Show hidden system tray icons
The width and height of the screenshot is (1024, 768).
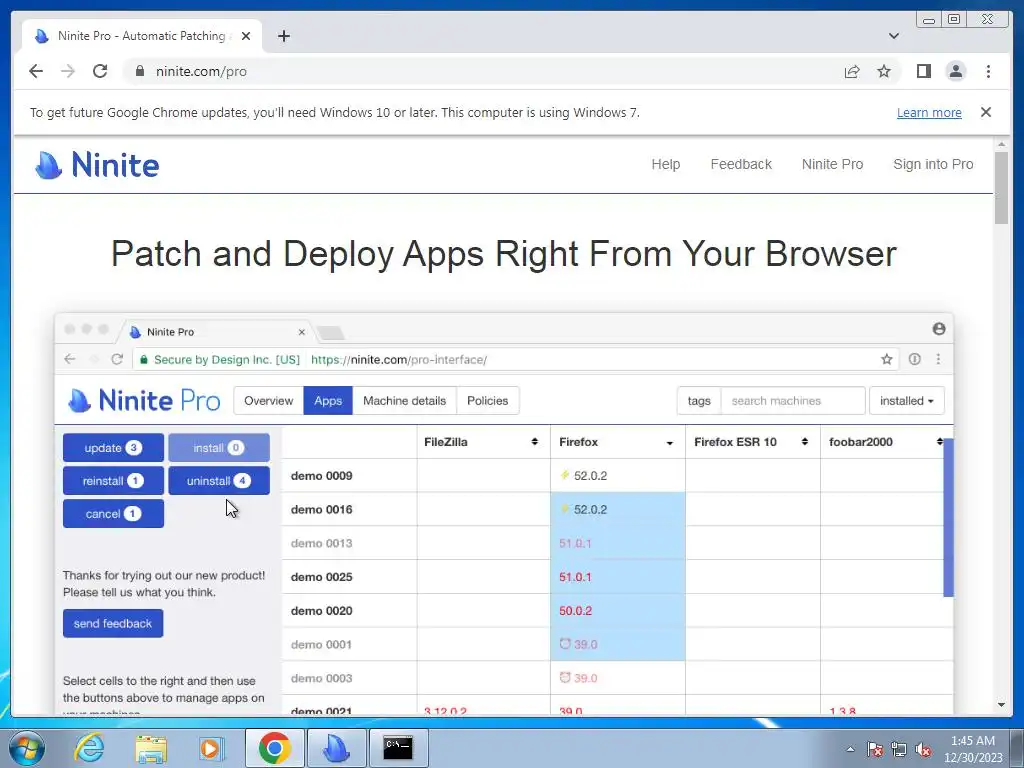pos(850,749)
